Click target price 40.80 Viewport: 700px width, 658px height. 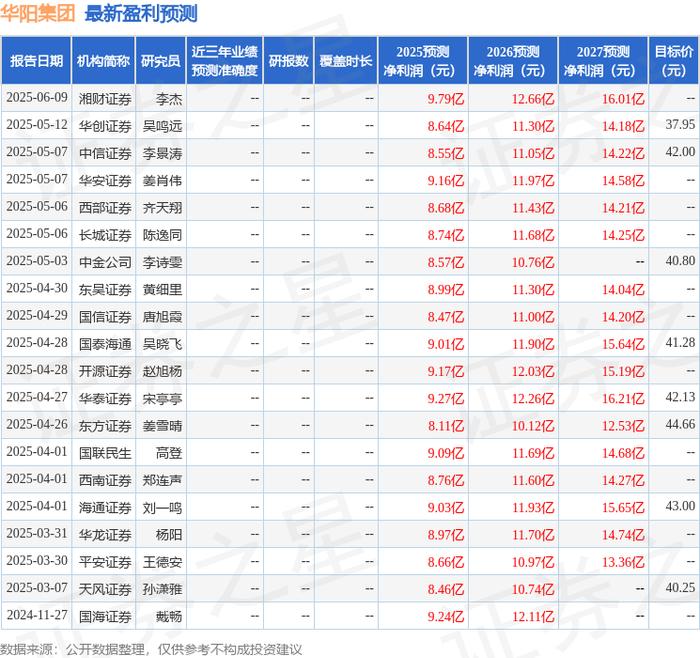[x=680, y=261]
